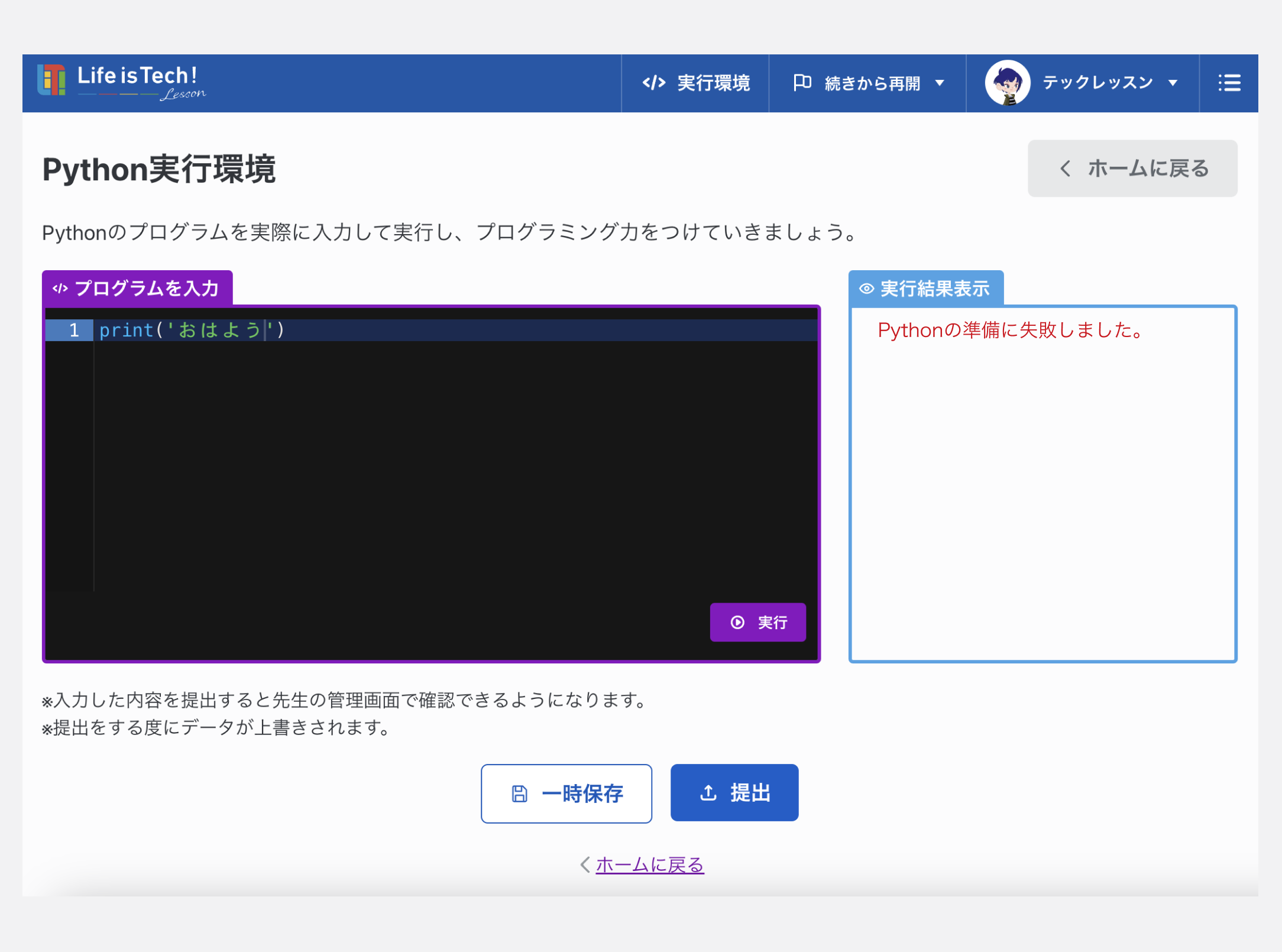Submit code with 提出 button
This screenshot has width=1282, height=952.
[734, 792]
